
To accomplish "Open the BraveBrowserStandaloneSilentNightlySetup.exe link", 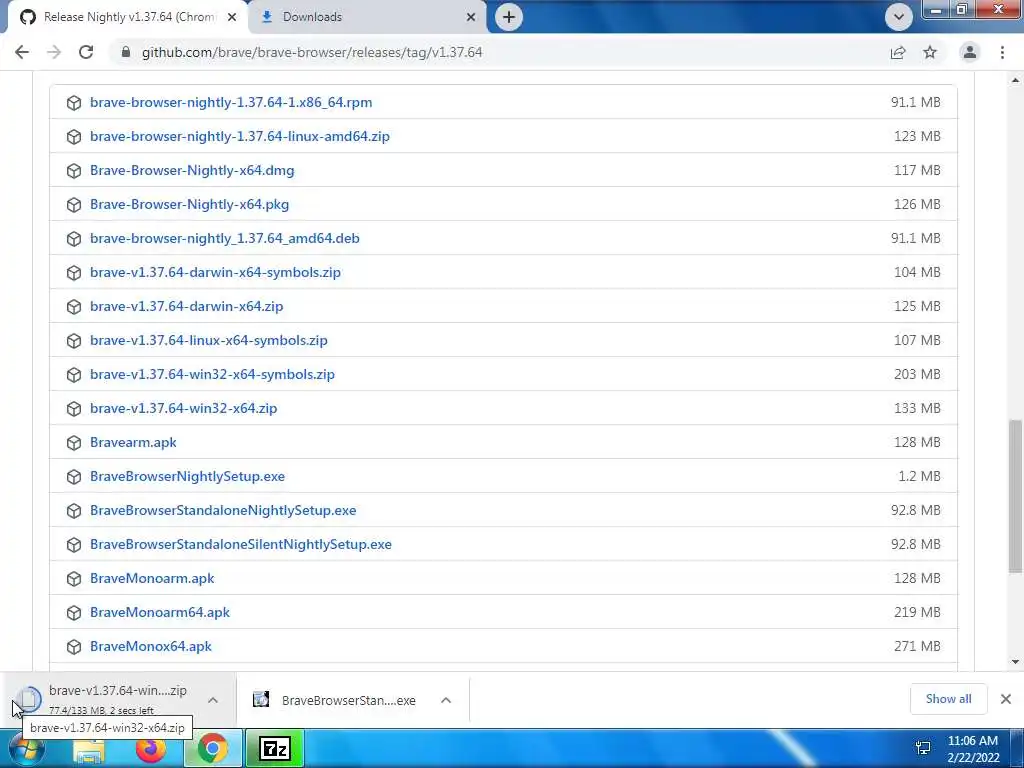I will [241, 544].
